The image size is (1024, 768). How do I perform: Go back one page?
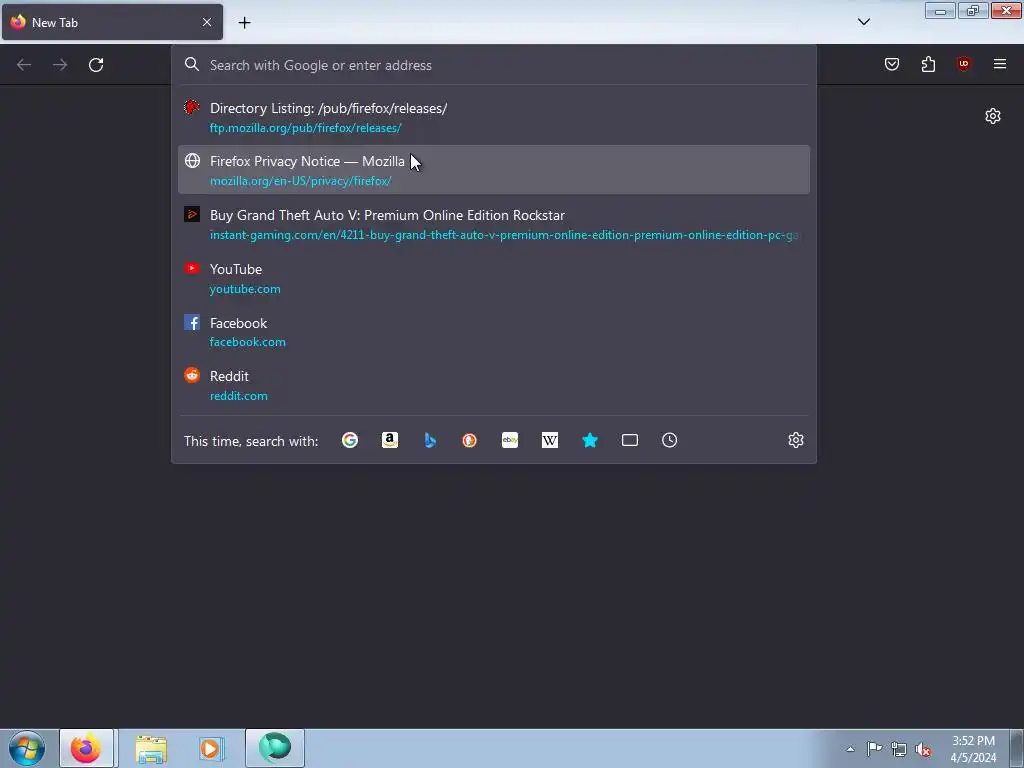tap(24, 65)
